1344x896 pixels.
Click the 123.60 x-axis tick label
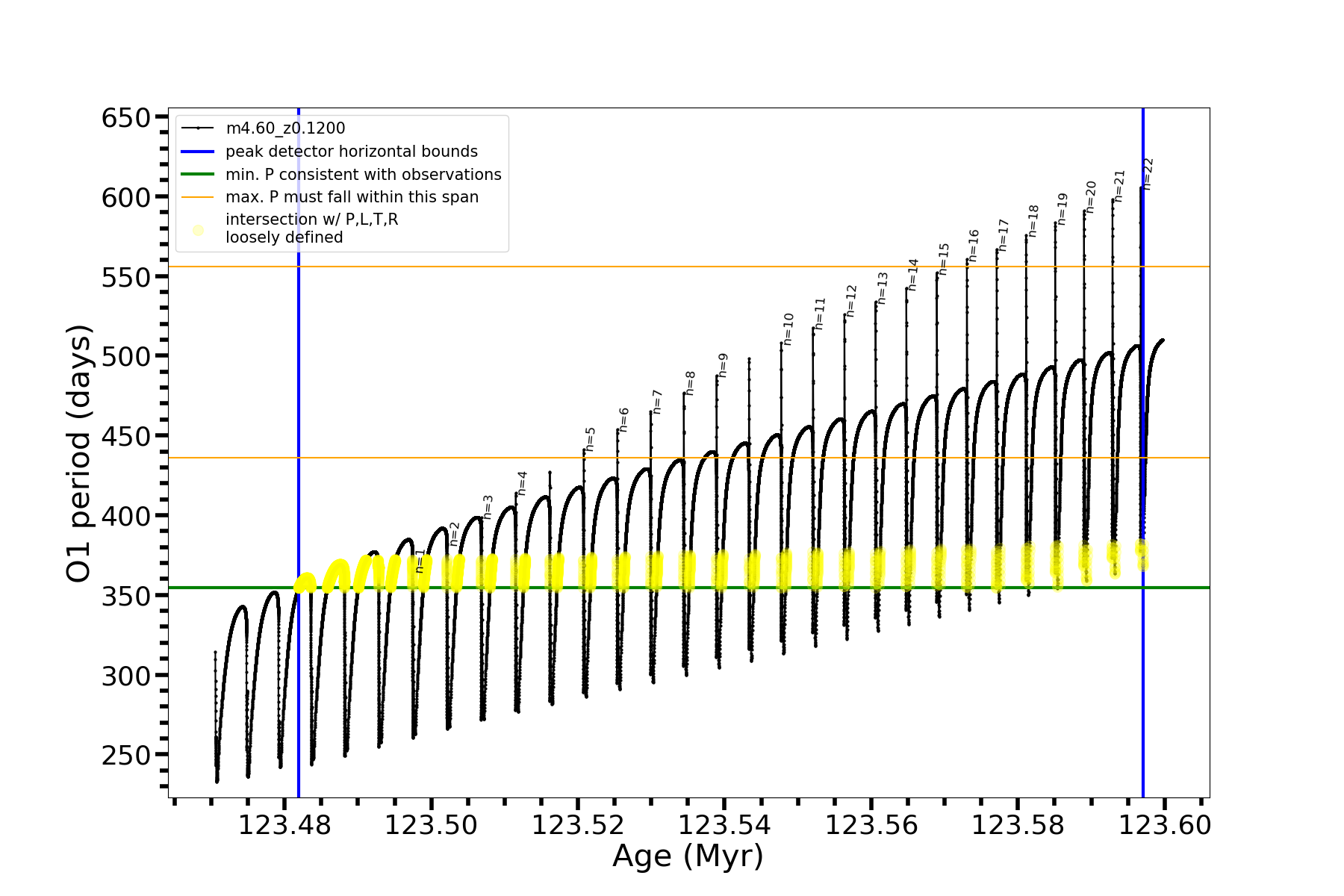tap(1165, 826)
